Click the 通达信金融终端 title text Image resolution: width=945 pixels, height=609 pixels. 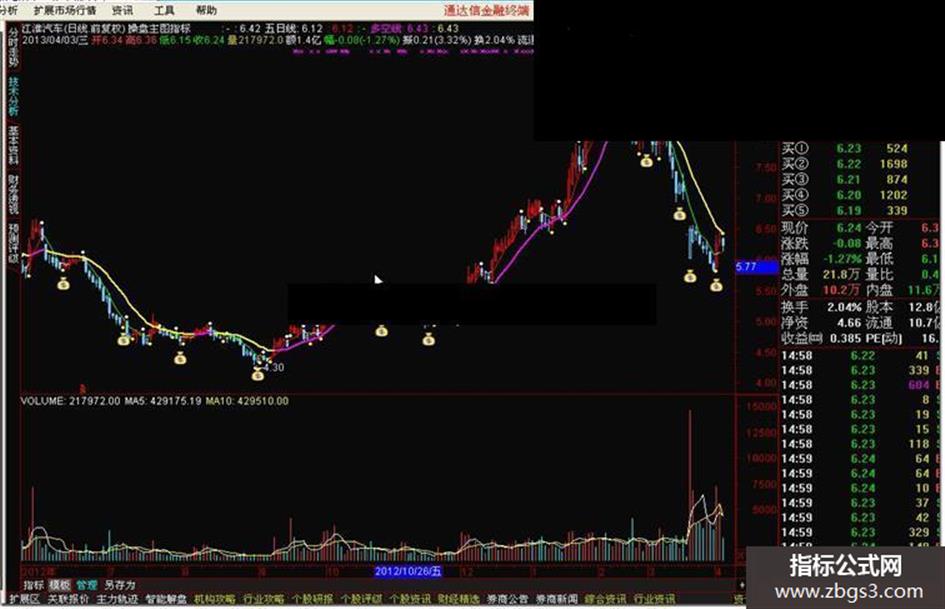click(x=486, y=10)
